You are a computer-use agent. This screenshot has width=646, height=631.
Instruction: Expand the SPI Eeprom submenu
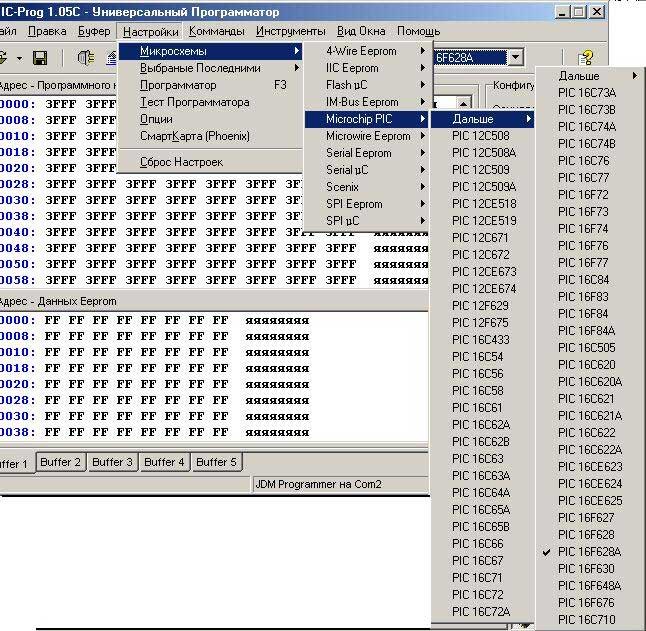367,204
